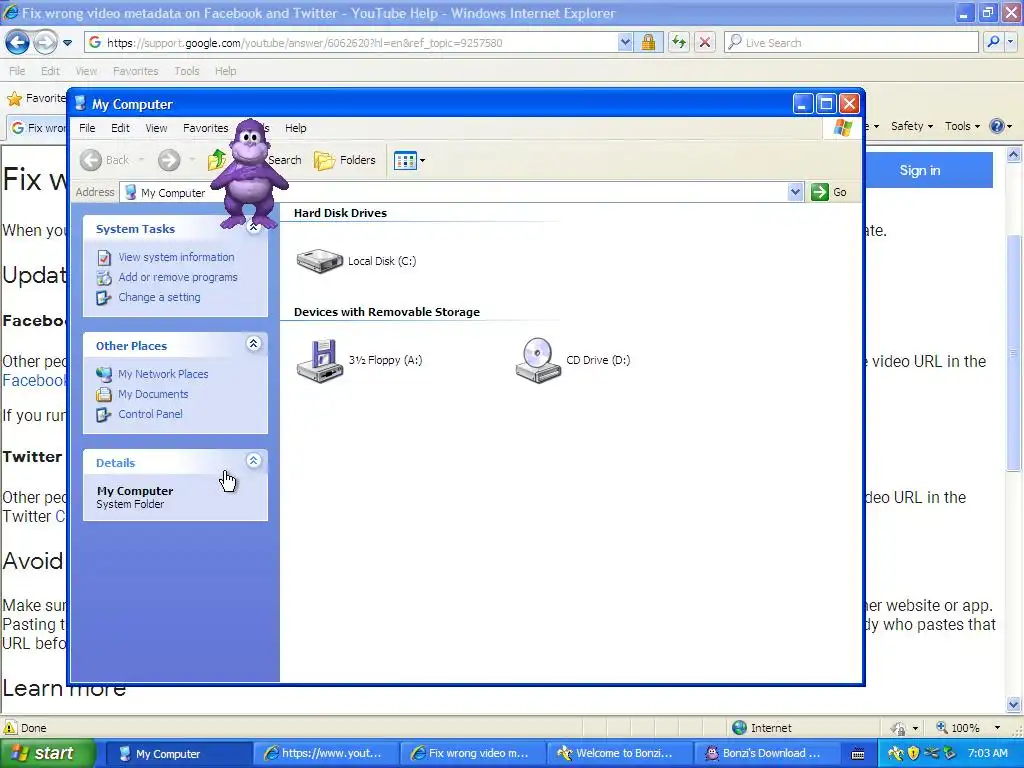Image resolution: width=1024 pixels, height=768 pixels.
Task: Open the IE address bar dropdown
Action: pyautogui.click(x=625, y=43)
